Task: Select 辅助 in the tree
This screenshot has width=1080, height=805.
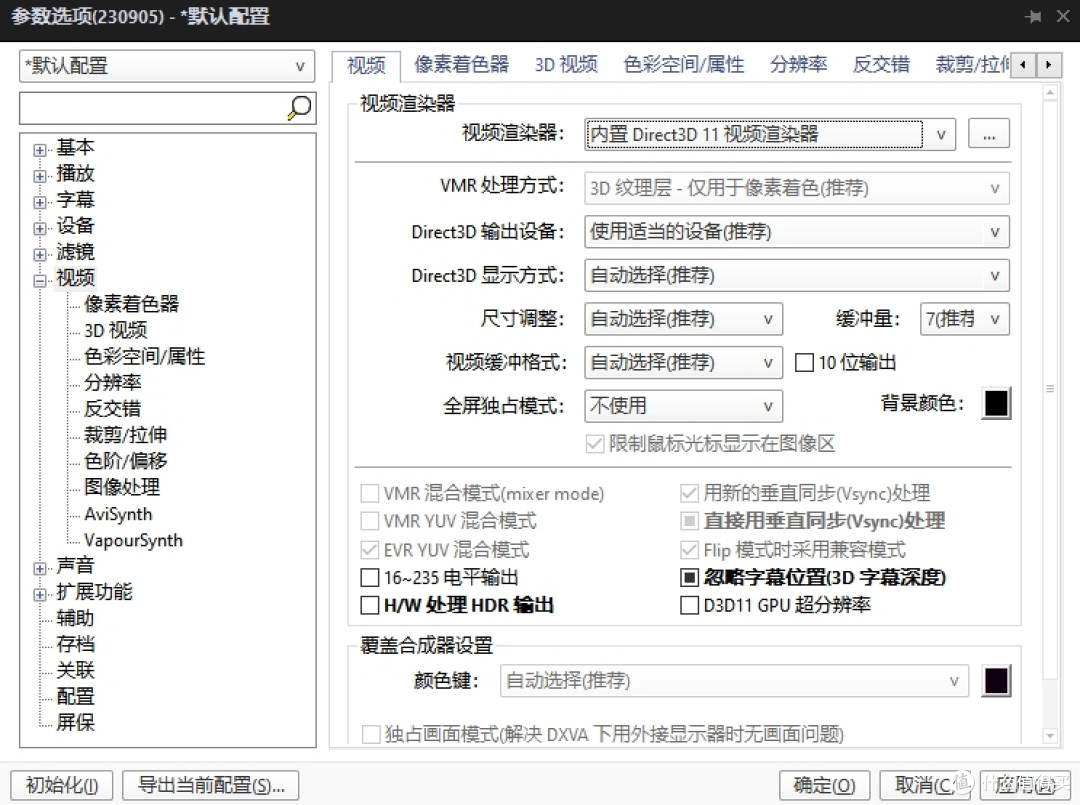Action: tap(75, 618)
